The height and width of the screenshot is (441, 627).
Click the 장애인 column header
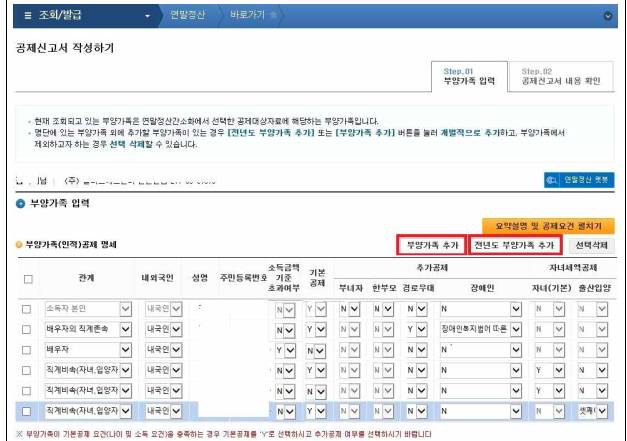coord(482,288)
